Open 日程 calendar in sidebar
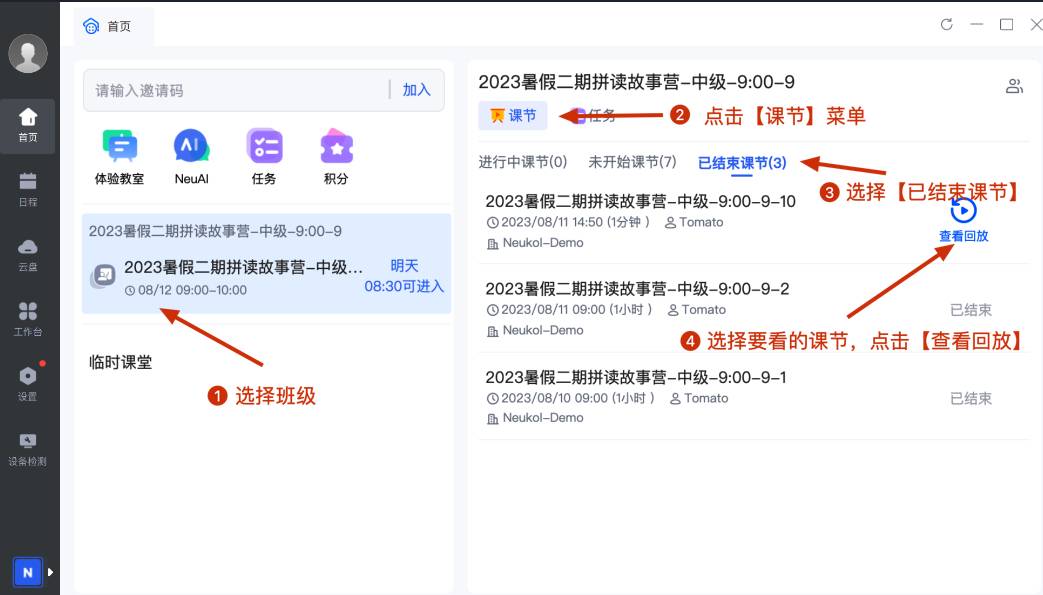Screen dimensions: 1043x595 tap(28, 190)
